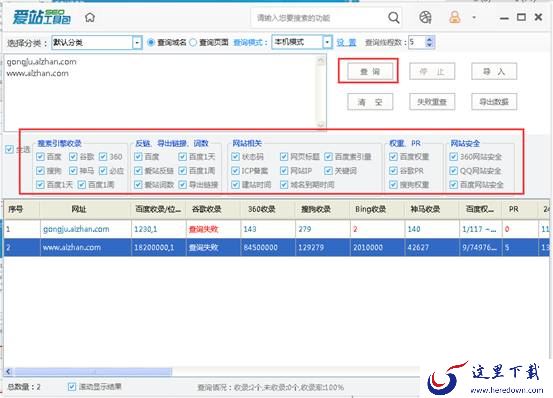Open the 设置 link
553x398 pixels.
point(346,43)
